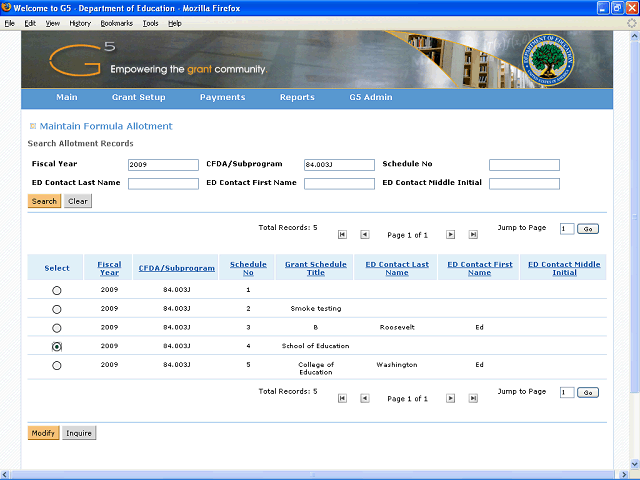
Task: Click last page icon in bottom pagination
Action: pos(473,398)
